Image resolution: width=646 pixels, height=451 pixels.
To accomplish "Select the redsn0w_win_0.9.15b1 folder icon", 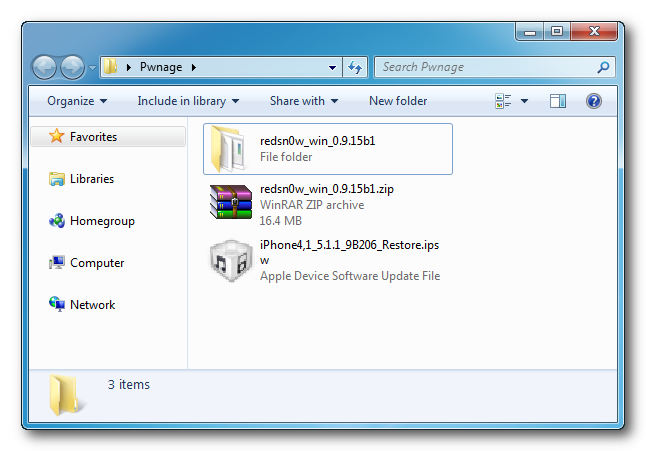I will point(229,149).
